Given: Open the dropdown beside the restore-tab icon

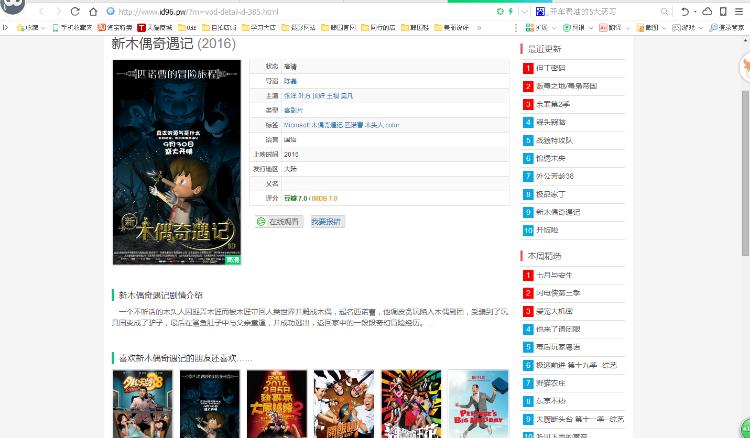Looking at the screenshot, I should click(695, 11).
